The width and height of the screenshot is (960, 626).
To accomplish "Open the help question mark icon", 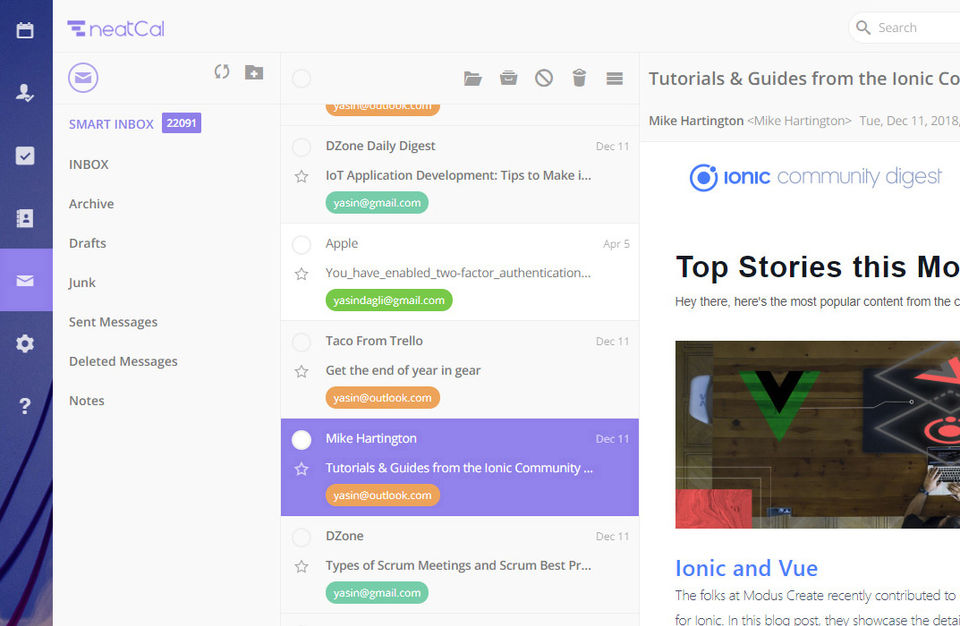I will click(25, 405).
